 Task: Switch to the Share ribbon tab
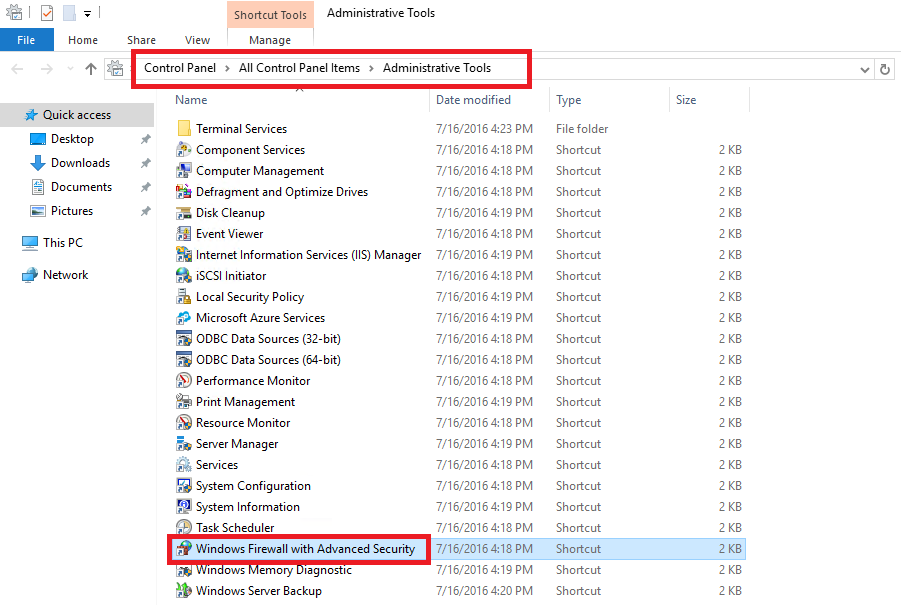point(141,40)
